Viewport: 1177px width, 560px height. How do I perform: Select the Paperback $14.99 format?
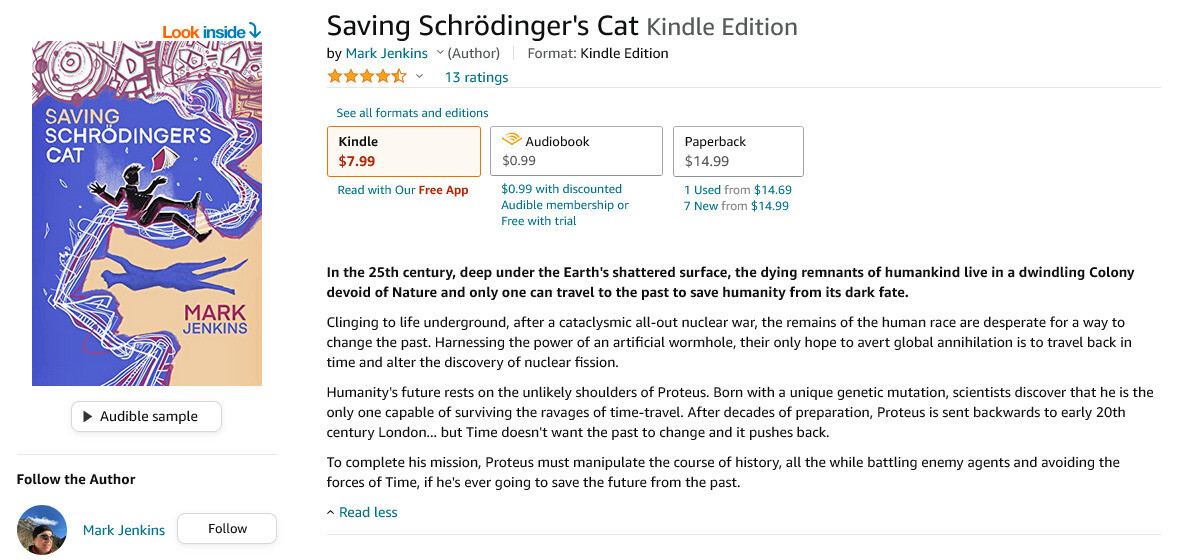[x=738, y=151]
